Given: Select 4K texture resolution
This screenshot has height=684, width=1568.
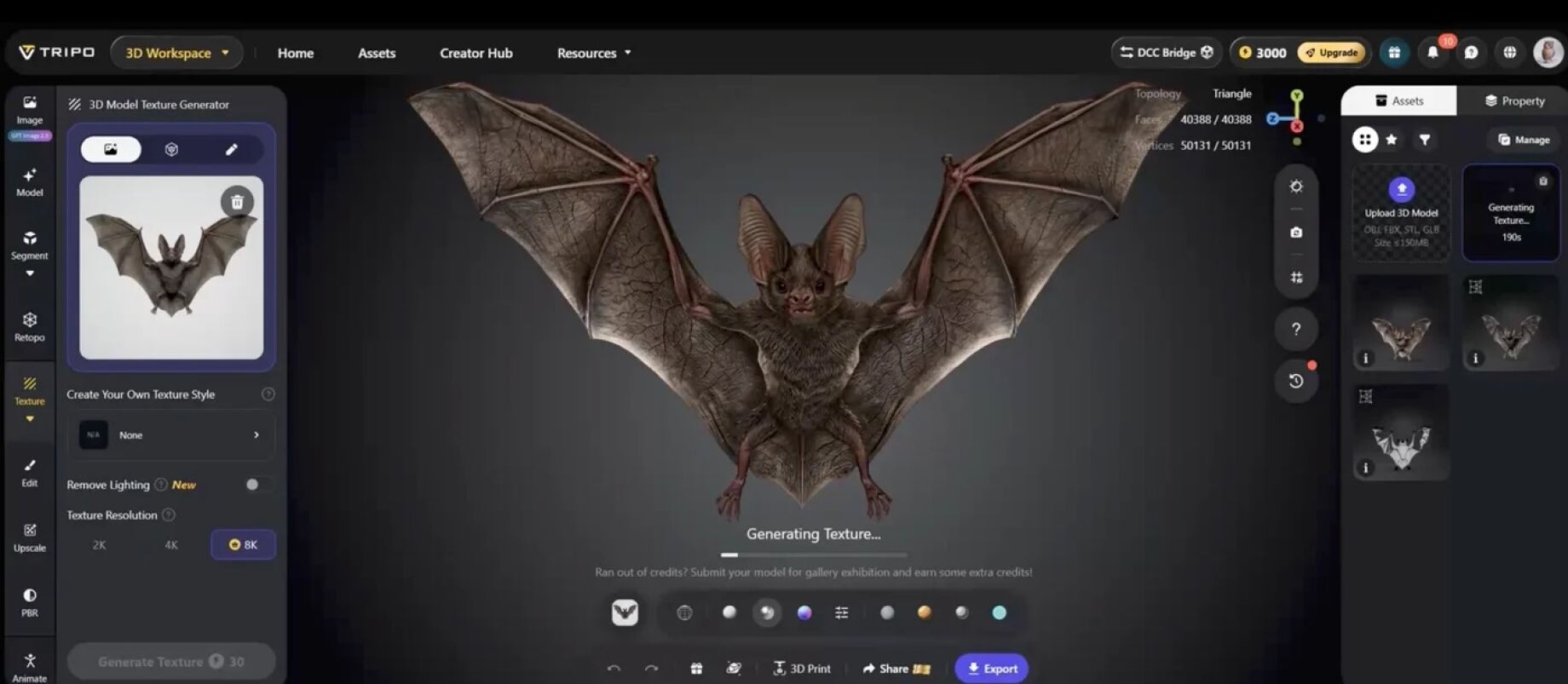Looking at the screenshot, I should (171, 545).
